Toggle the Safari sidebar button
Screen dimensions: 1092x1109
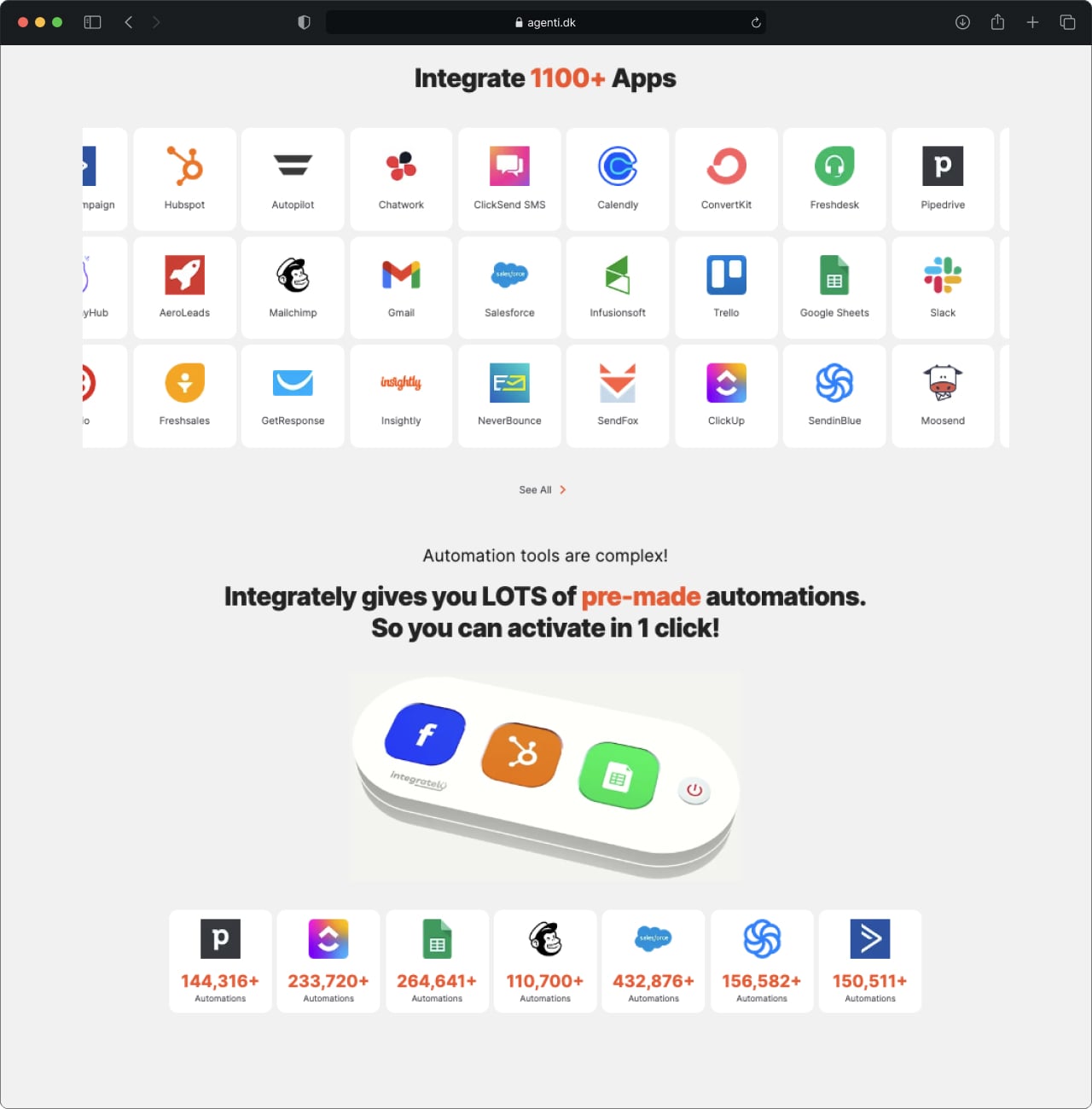(92, 22)
